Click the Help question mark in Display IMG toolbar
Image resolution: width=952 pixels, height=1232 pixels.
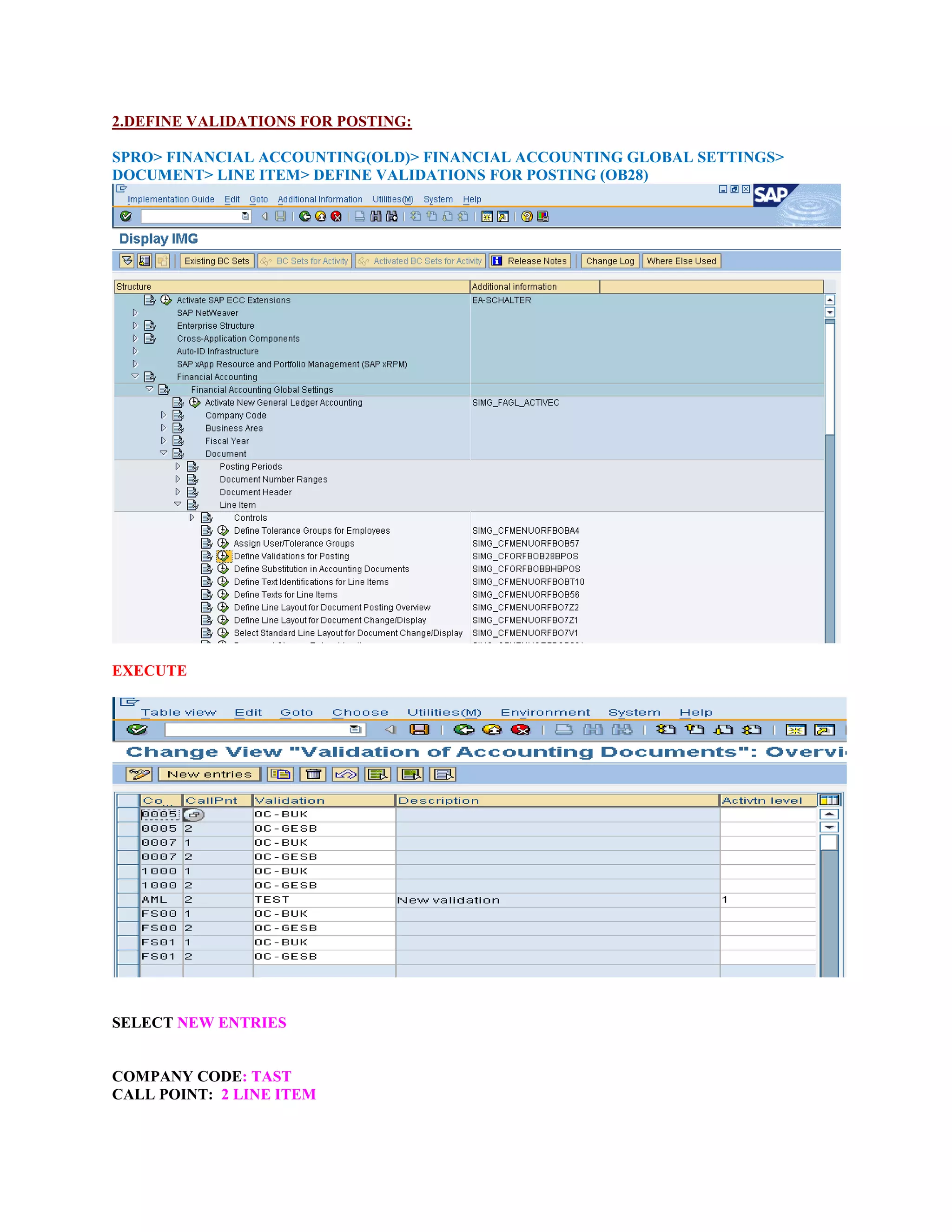(x=527, y=216)
